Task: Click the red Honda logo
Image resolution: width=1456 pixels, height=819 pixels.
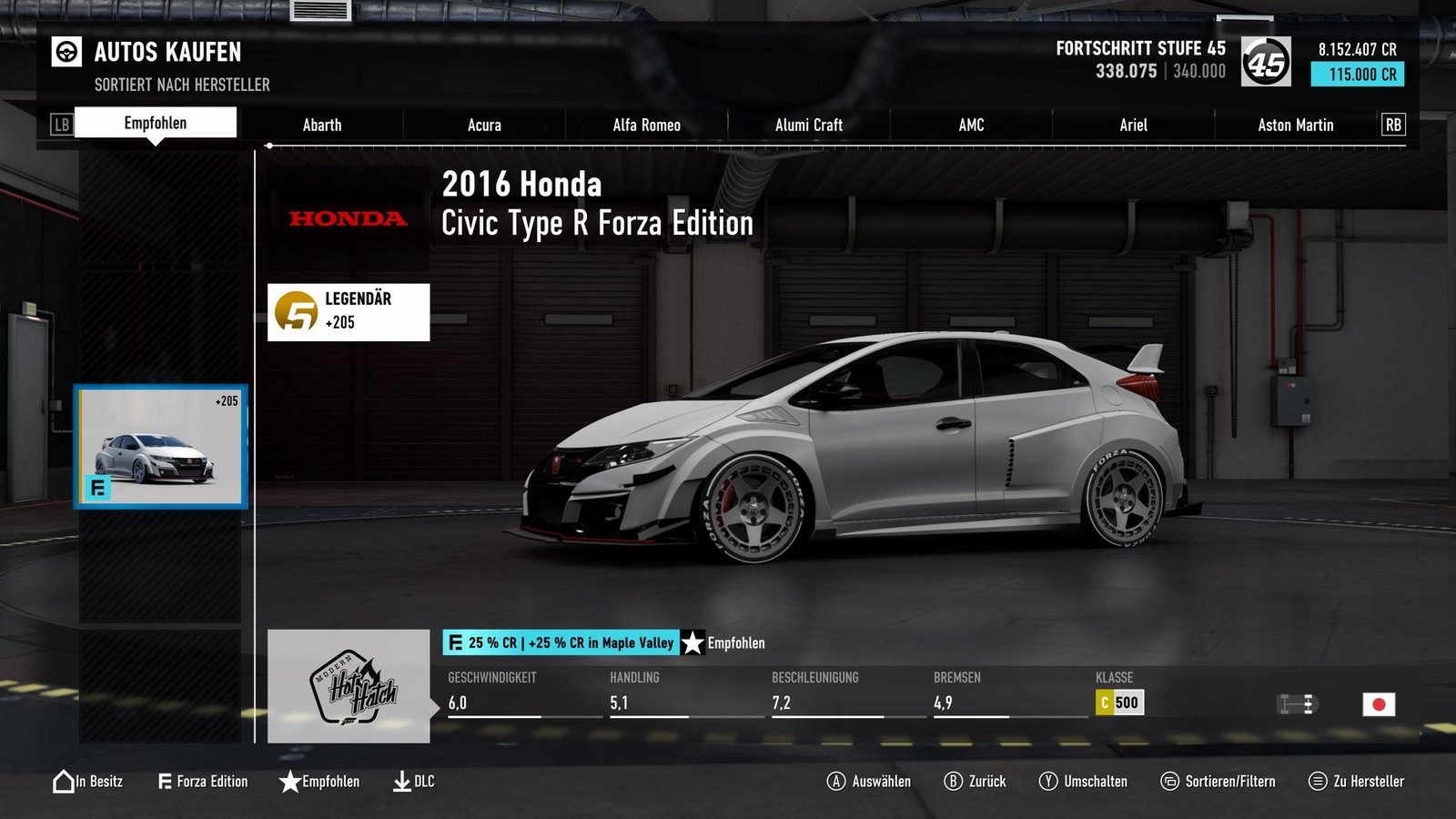Action: point(349,218)
